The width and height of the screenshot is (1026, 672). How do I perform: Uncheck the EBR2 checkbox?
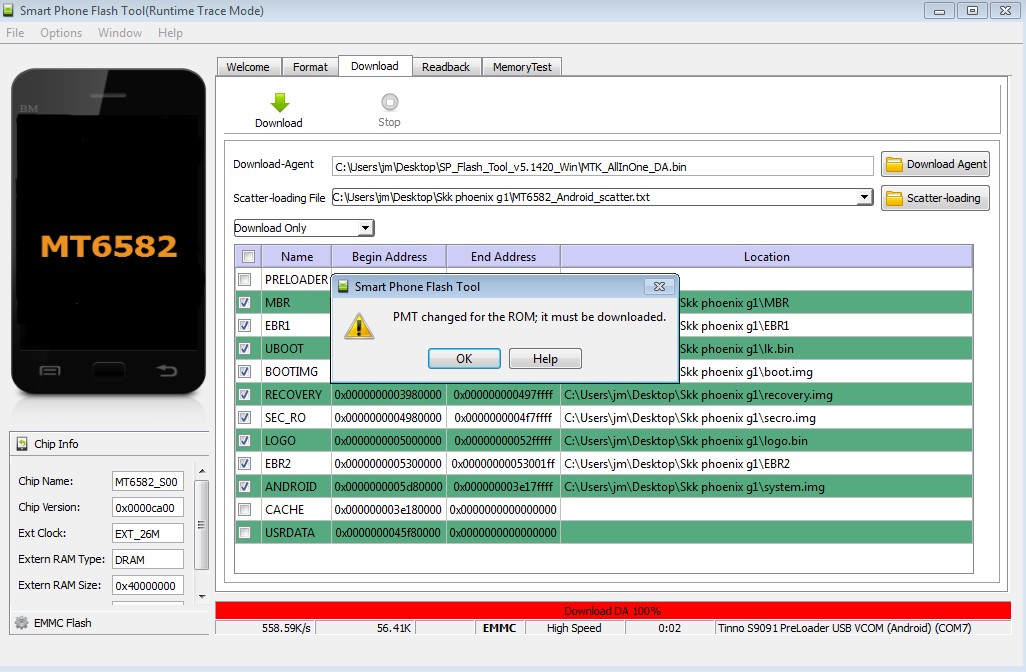point(245,463)
